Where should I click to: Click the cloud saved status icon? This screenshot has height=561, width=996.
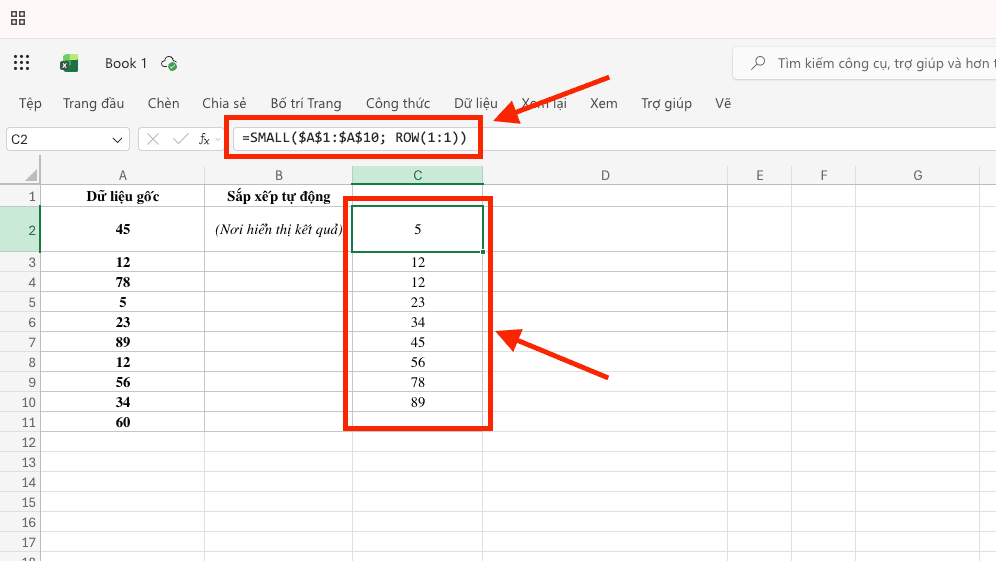coord(169,63)
